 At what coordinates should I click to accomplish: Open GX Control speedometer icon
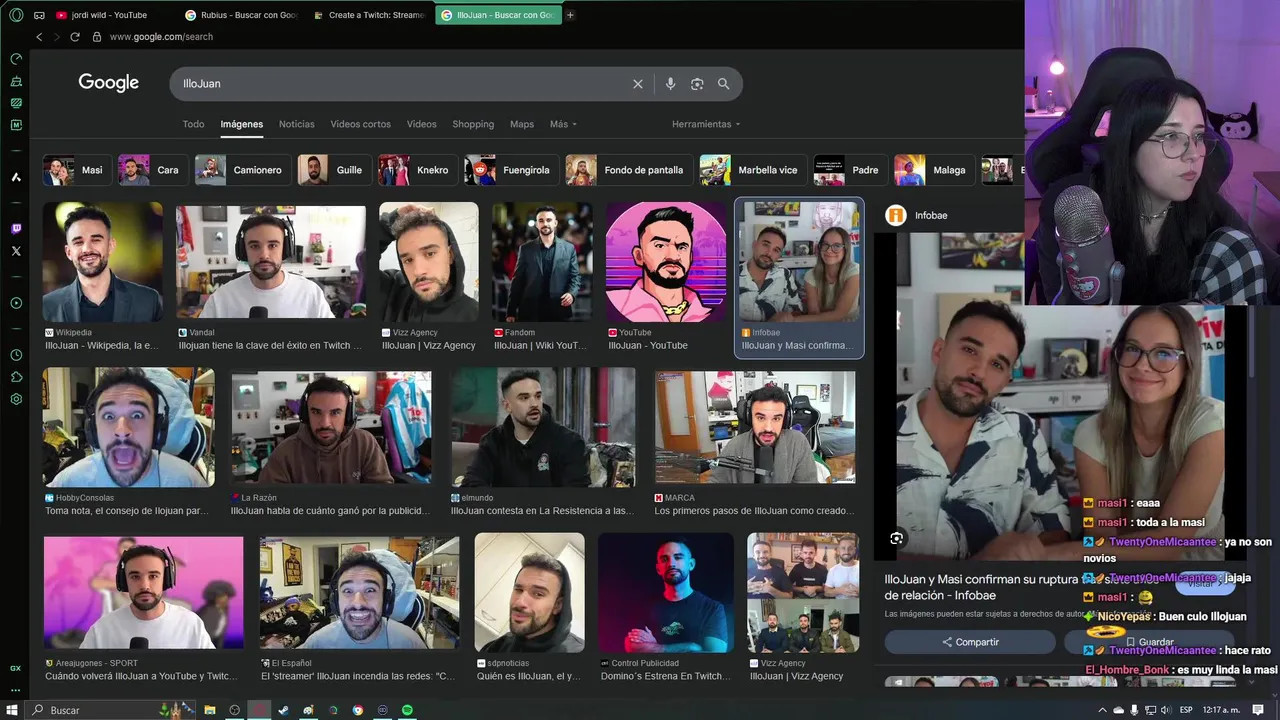click(x=16, y=59)
